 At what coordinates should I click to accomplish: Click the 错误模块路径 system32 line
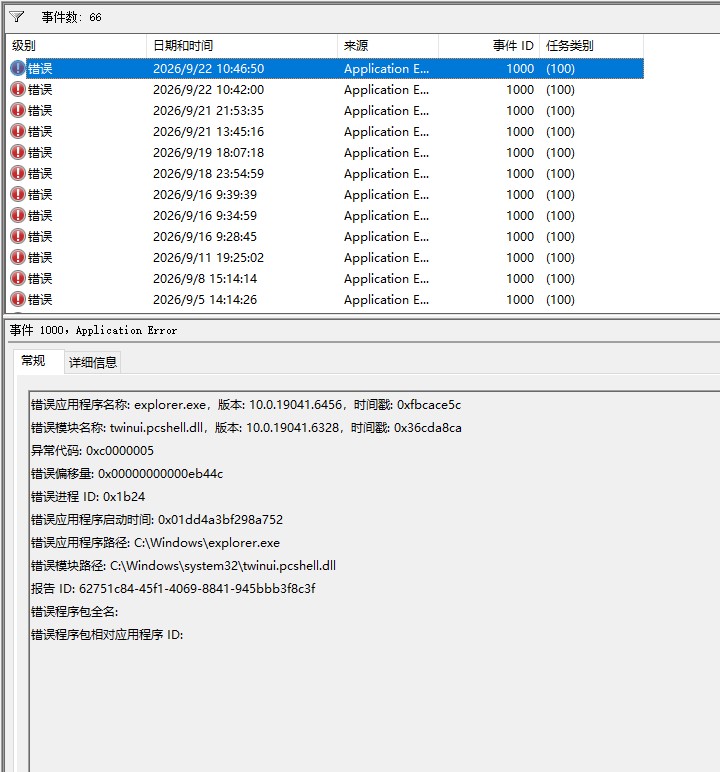point(183,565)
